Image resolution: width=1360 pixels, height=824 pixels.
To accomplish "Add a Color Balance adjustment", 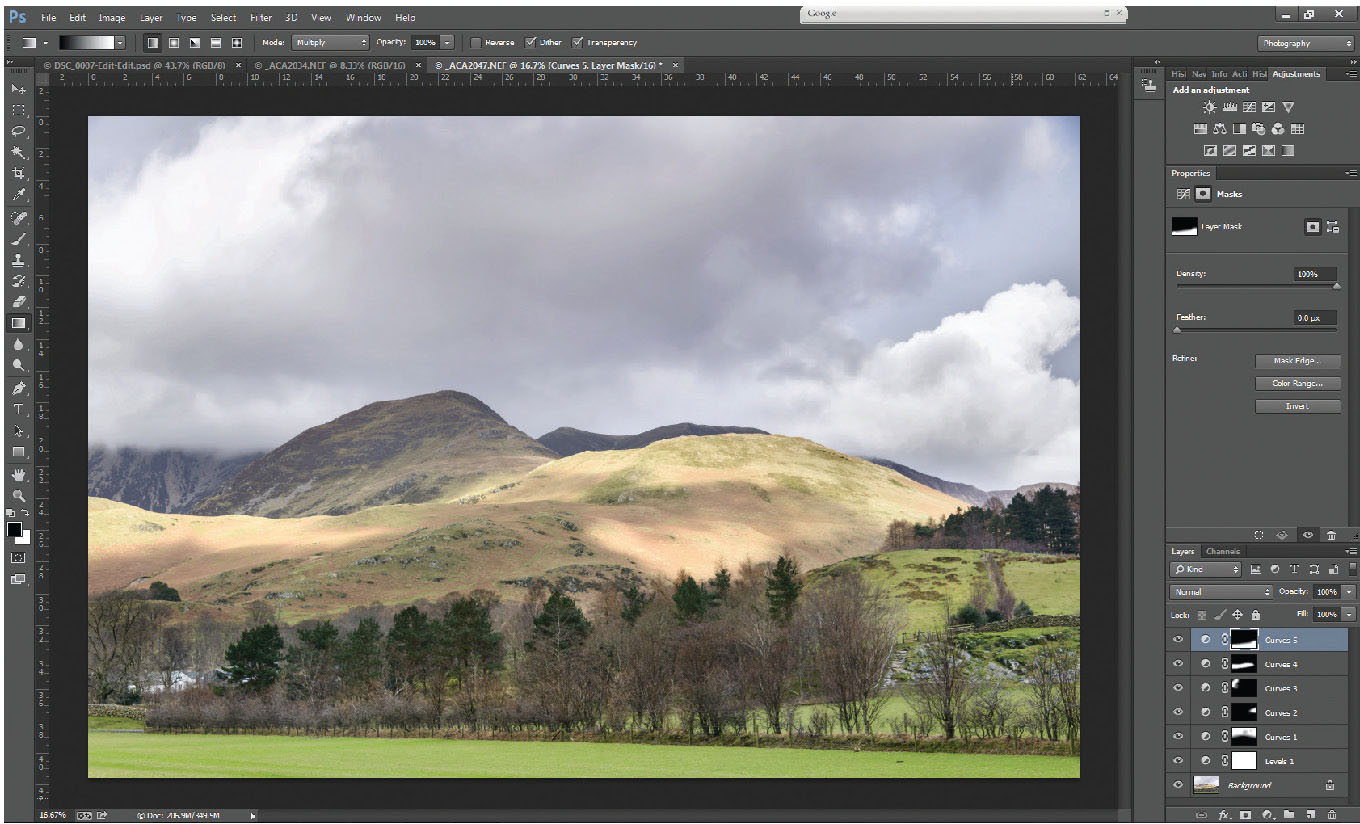I will click(x=1220, y=129).
